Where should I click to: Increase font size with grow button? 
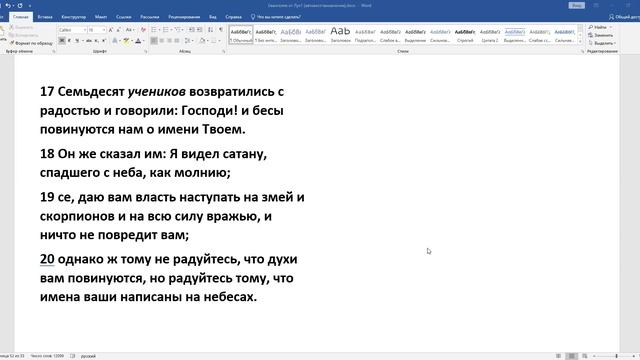coord(111,30)
